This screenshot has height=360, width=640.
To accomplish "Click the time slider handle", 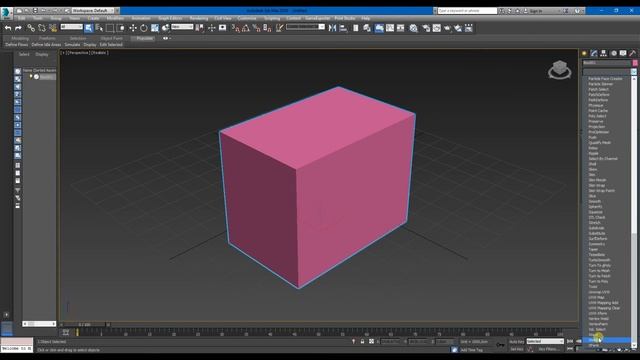I will (x=84, y=324).
